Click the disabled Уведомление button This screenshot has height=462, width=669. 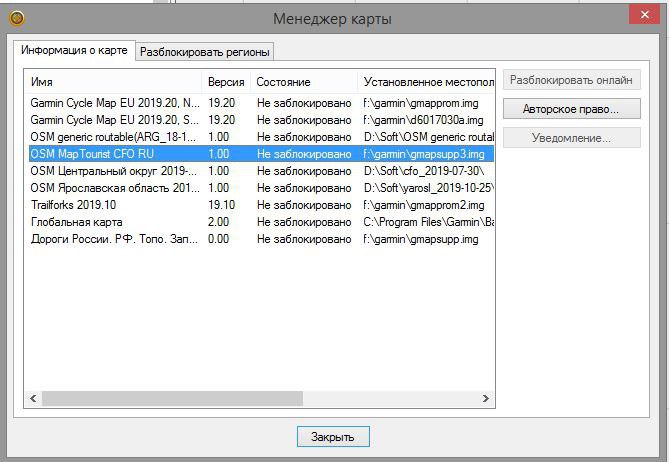(x=571, y=138)
